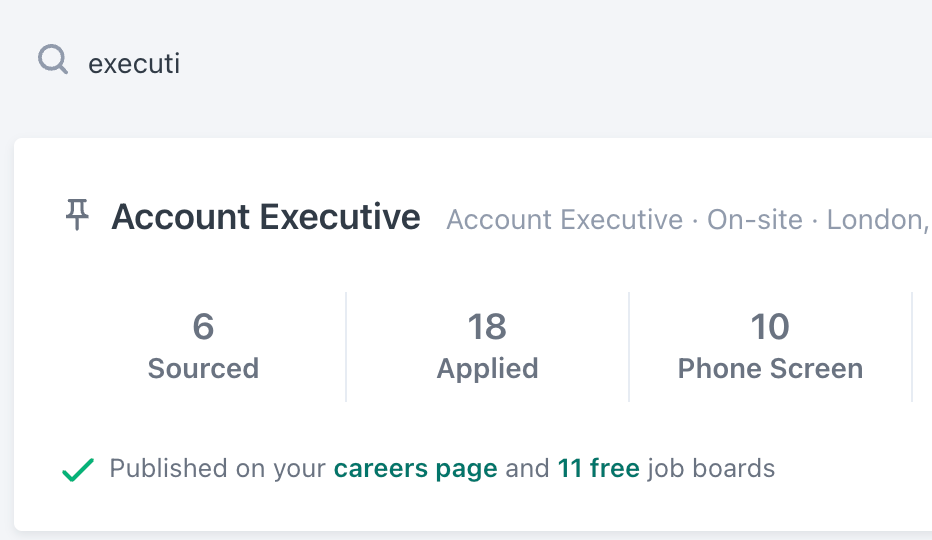Open the careers page link

(415, 468)
